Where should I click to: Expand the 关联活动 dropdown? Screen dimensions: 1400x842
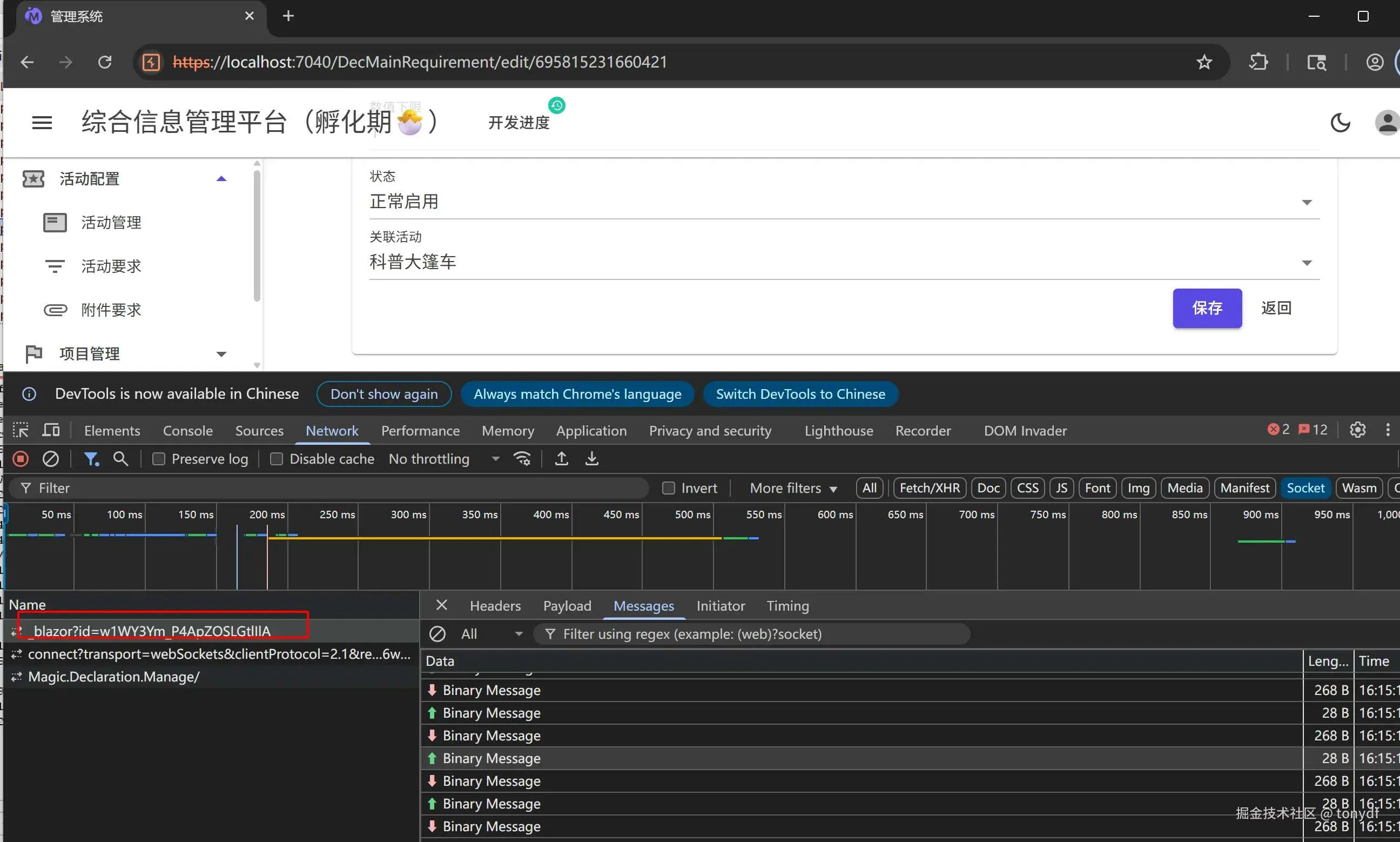pos(1307,263)
